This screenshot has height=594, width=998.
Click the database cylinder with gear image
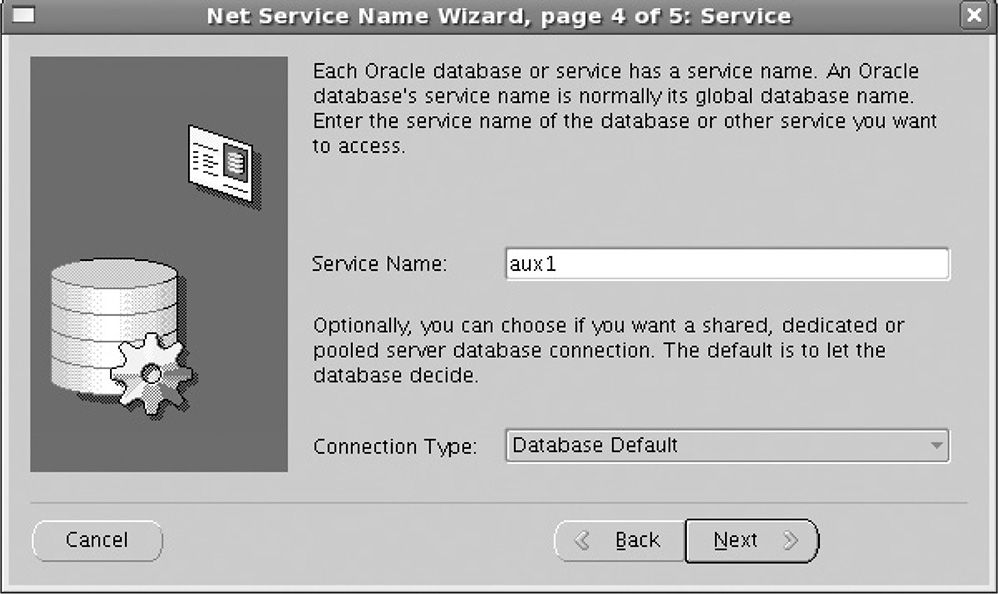pos(123,337)
